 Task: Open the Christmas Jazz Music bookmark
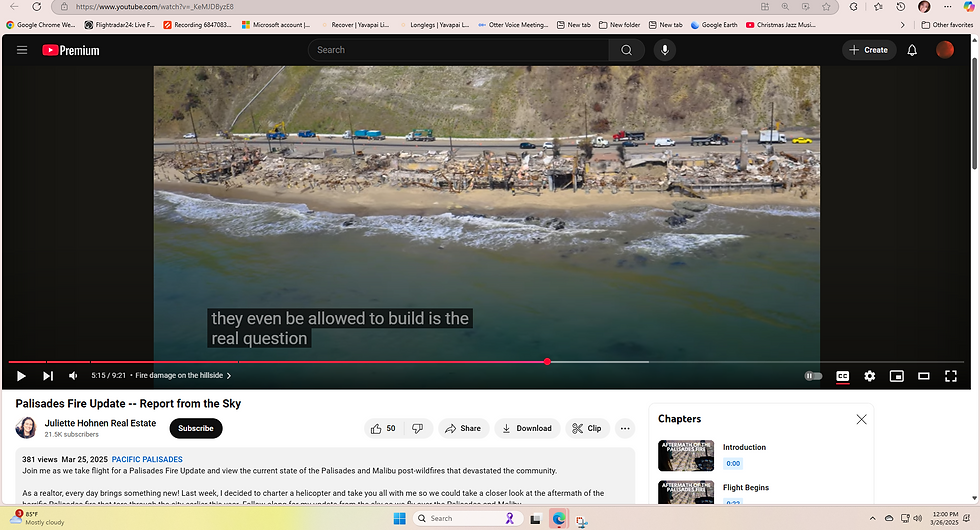[781, 25]
